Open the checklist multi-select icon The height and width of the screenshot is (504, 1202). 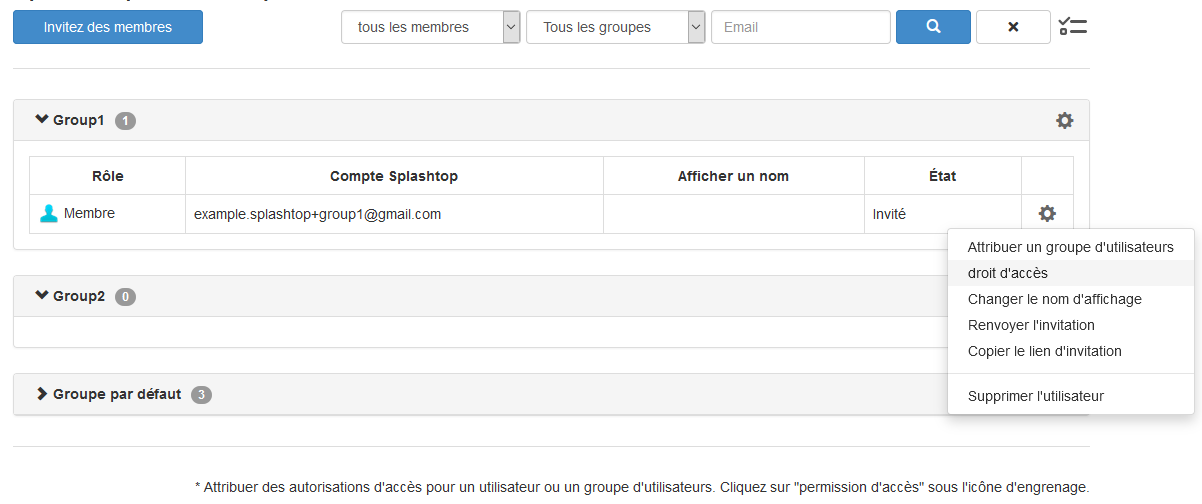(x=1073, y=27)
